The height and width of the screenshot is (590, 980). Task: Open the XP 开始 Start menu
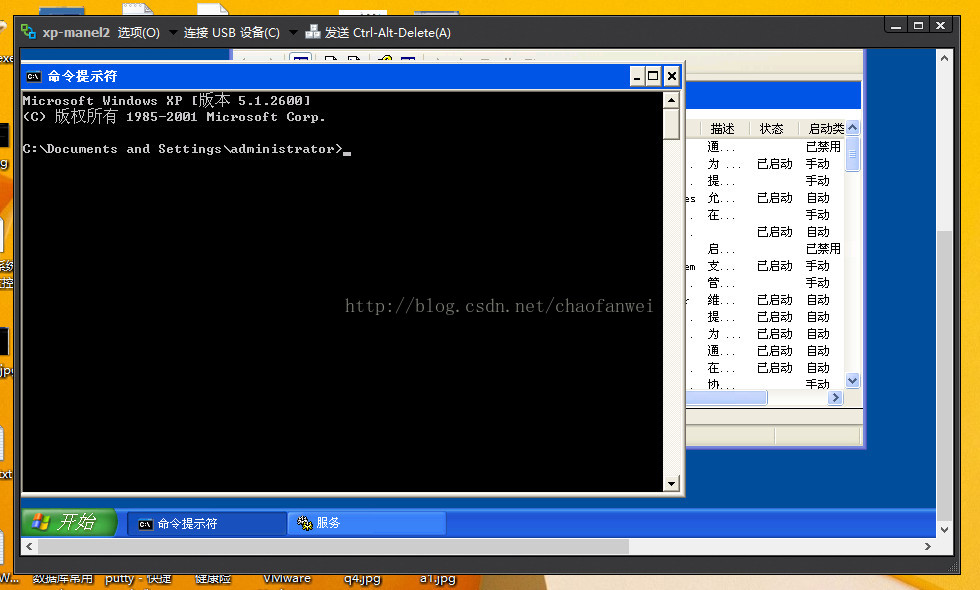click(x=69, y=522)
